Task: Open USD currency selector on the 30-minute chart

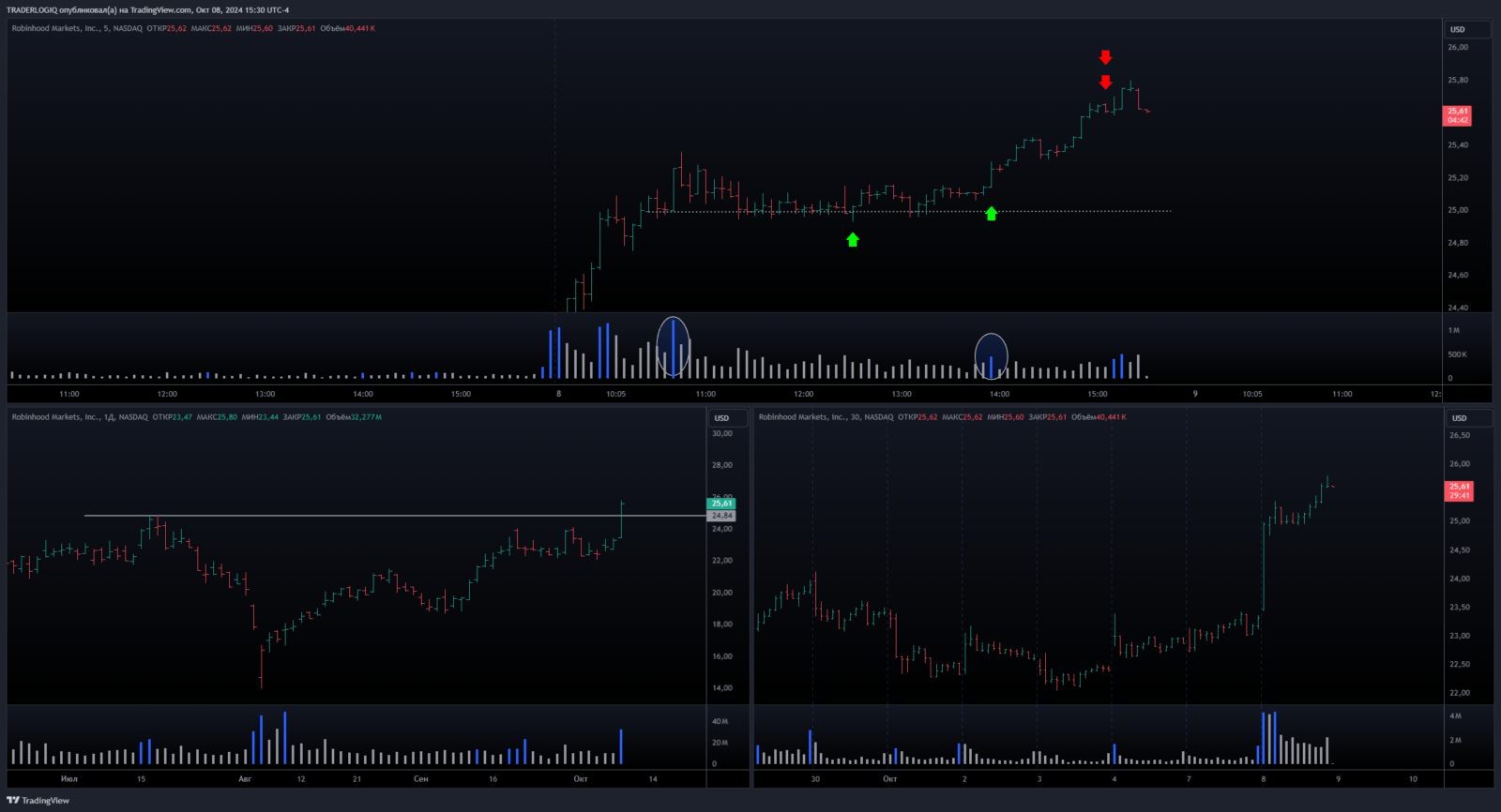Action: click(x=1468, y=418)
